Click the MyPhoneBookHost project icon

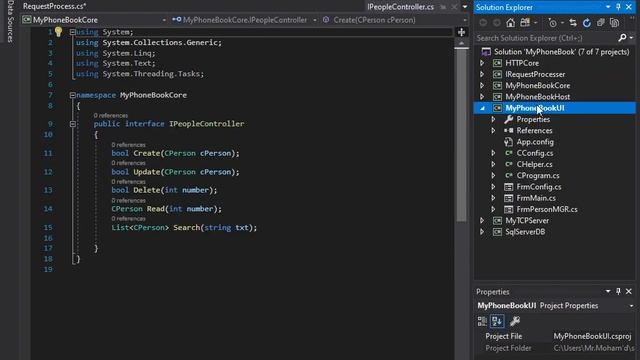(497, 97)
